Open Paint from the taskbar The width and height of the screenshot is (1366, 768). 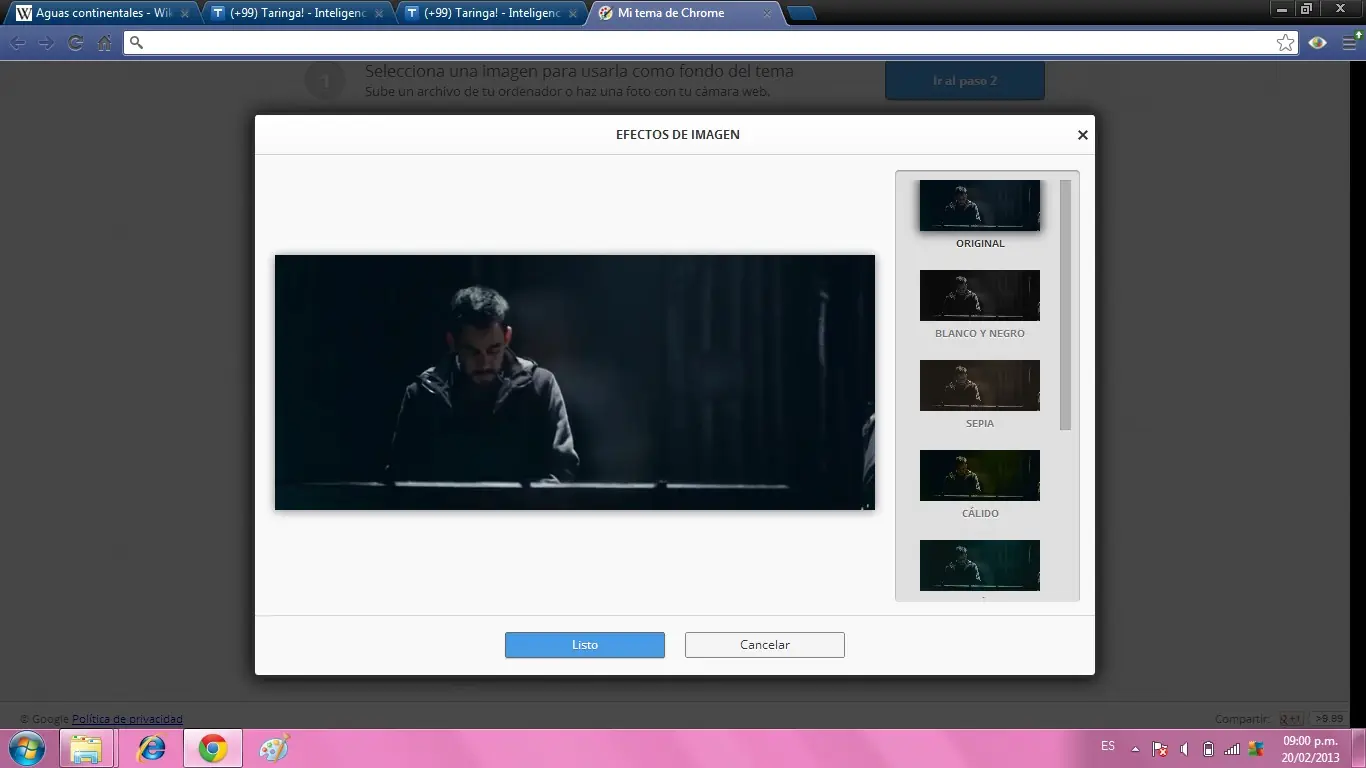click(x=273, y=748)
